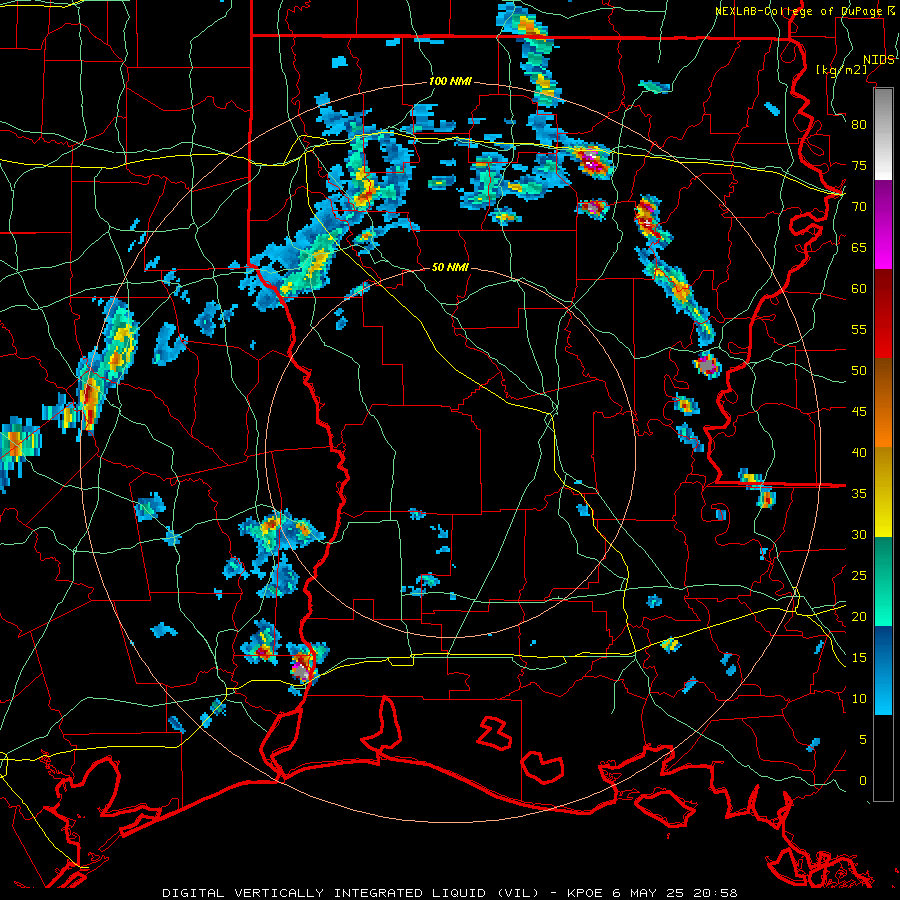Click the "10" scale value
900x900 pixels.
tap(859, 699)
